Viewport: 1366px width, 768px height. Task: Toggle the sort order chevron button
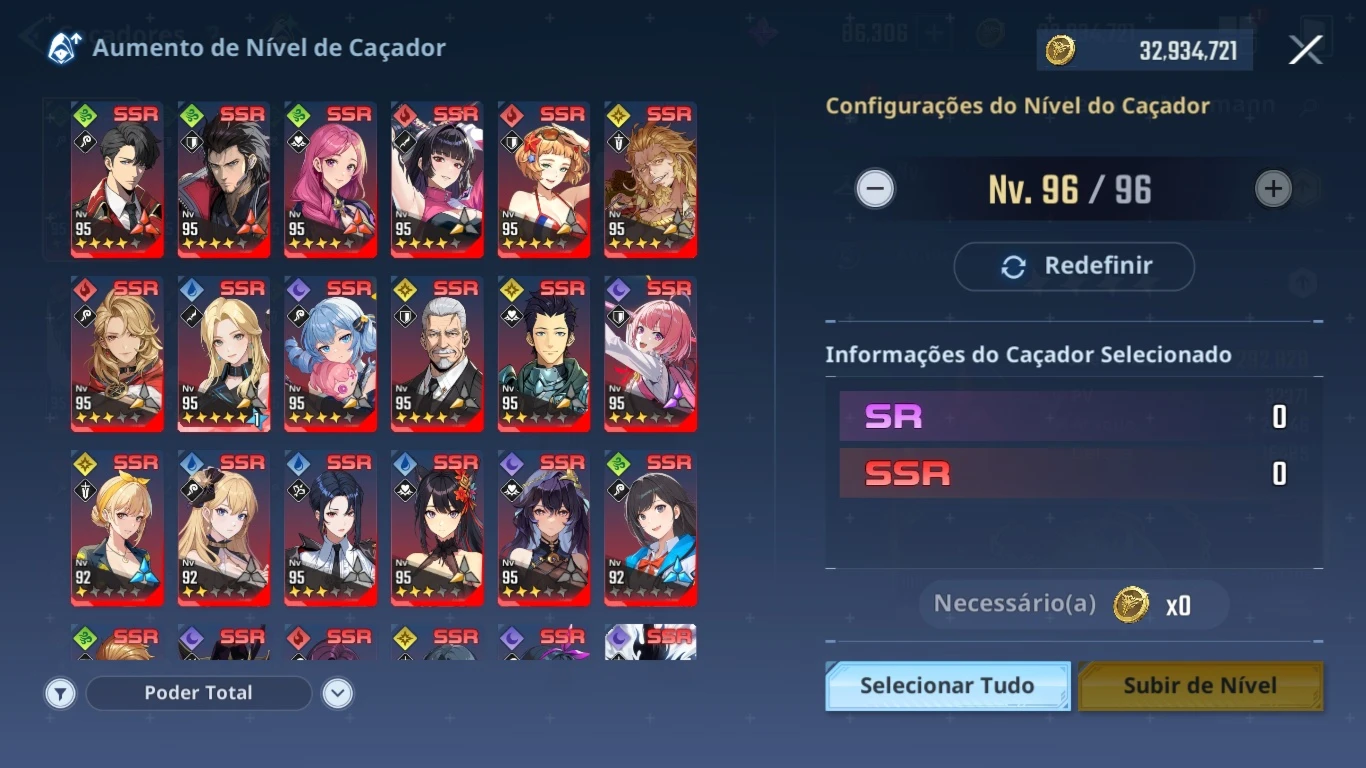338,693
